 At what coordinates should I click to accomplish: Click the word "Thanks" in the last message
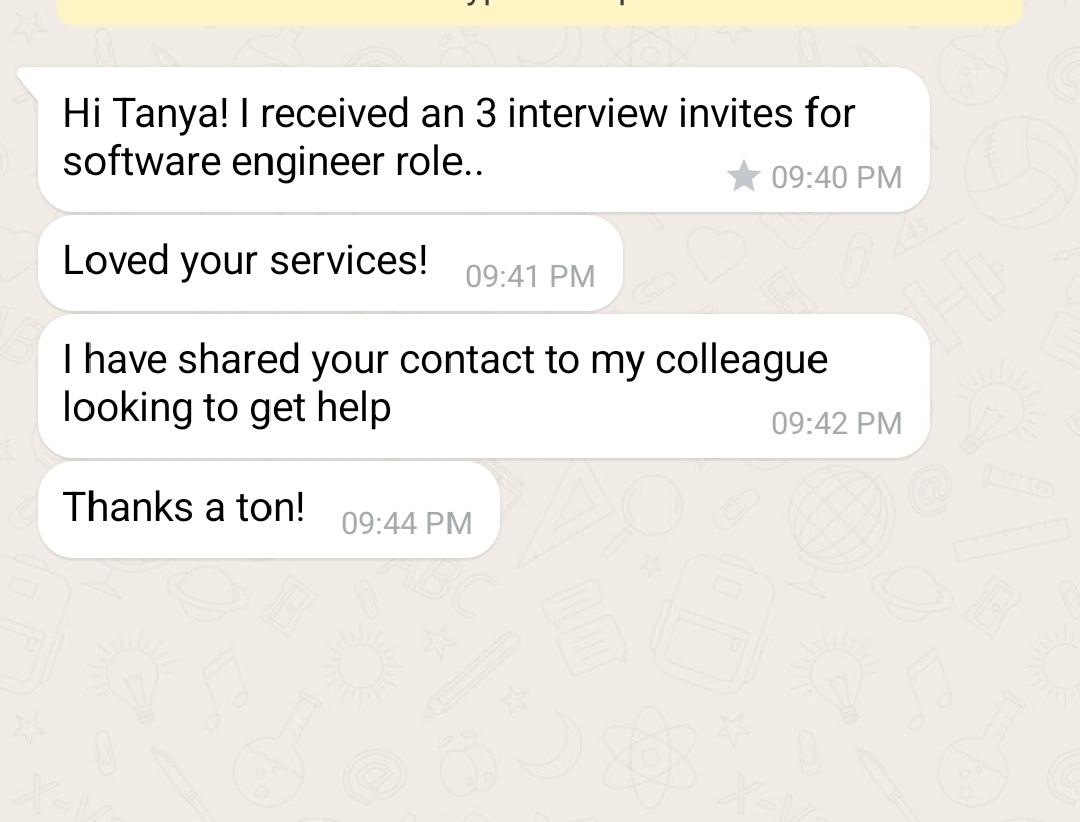tap(130, 507)
